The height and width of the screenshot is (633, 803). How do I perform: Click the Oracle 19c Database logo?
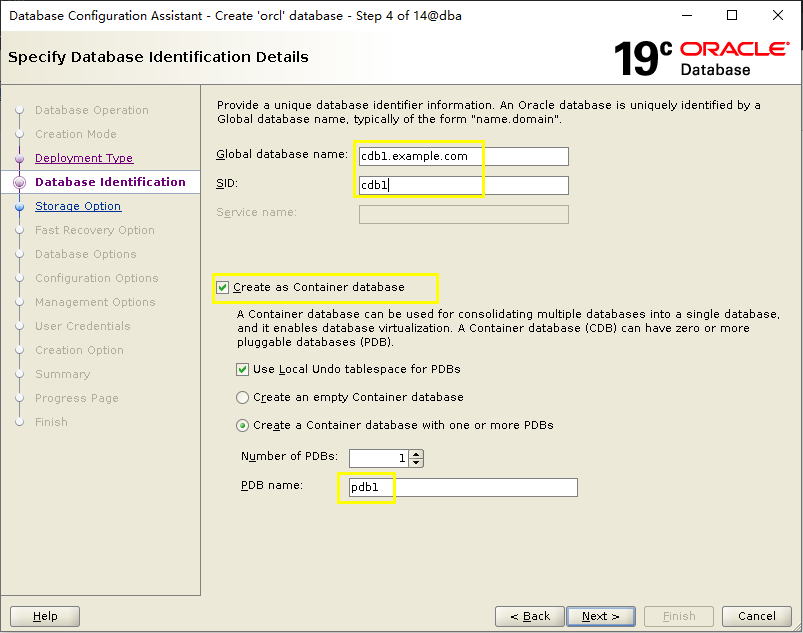click(x=702, y=58)
